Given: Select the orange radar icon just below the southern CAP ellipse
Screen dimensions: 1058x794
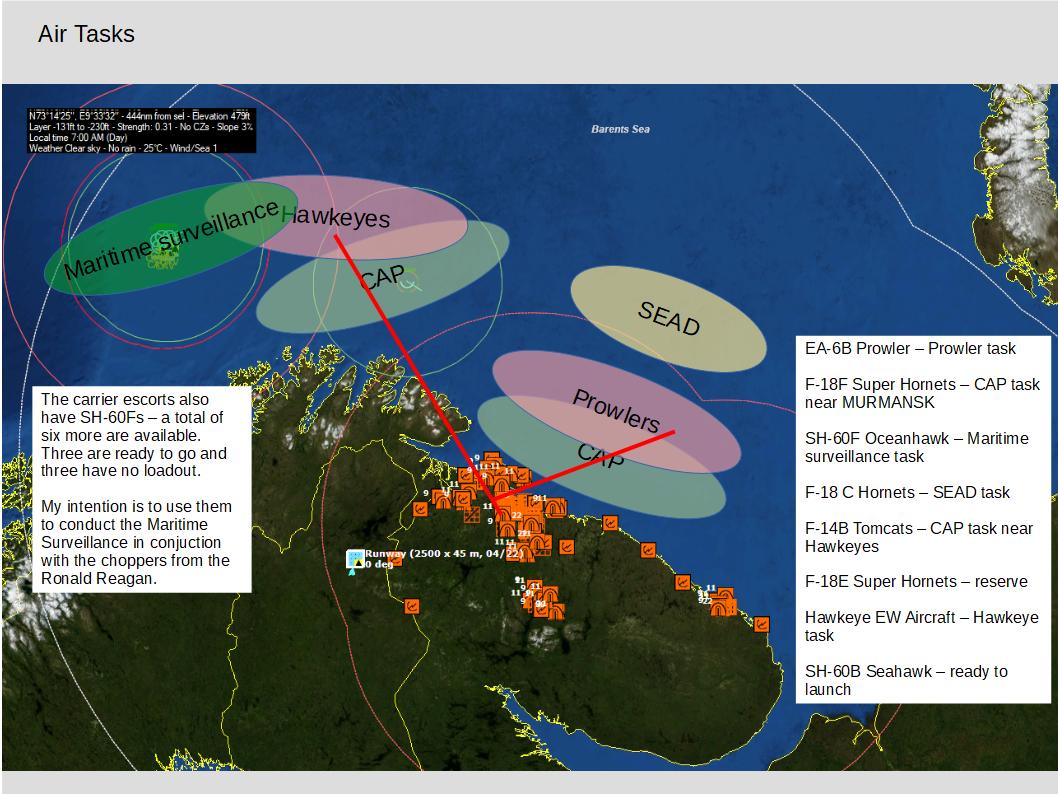Looking at the screenshot, I should (610, 523).
